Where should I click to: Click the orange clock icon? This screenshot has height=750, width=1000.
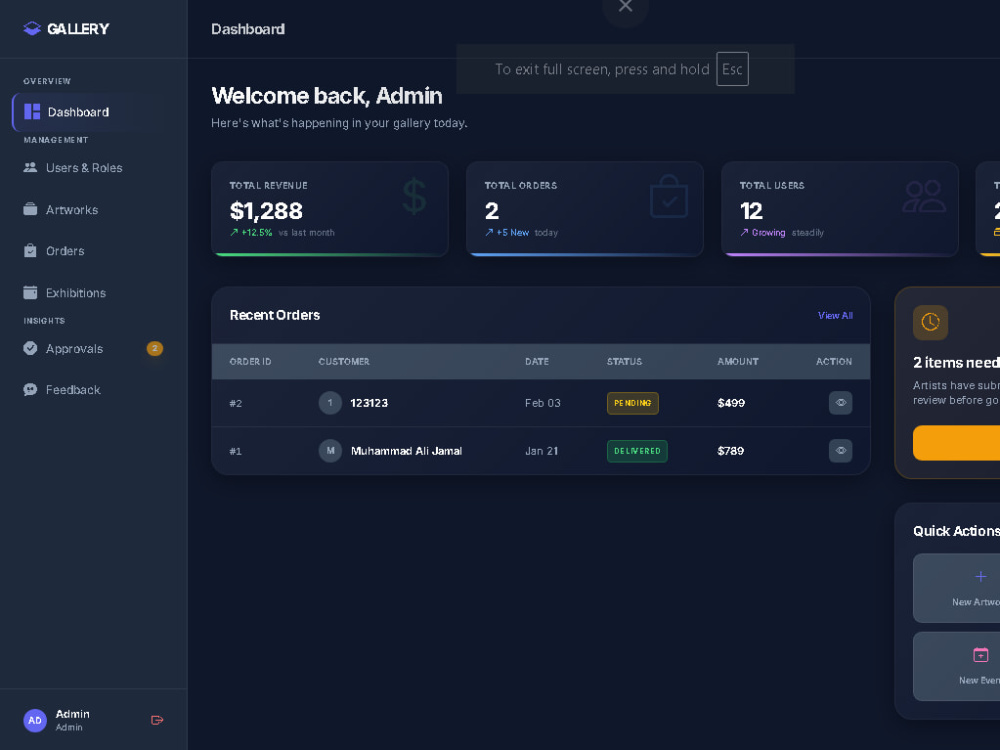pyautogui.click(x=930, y=323)
